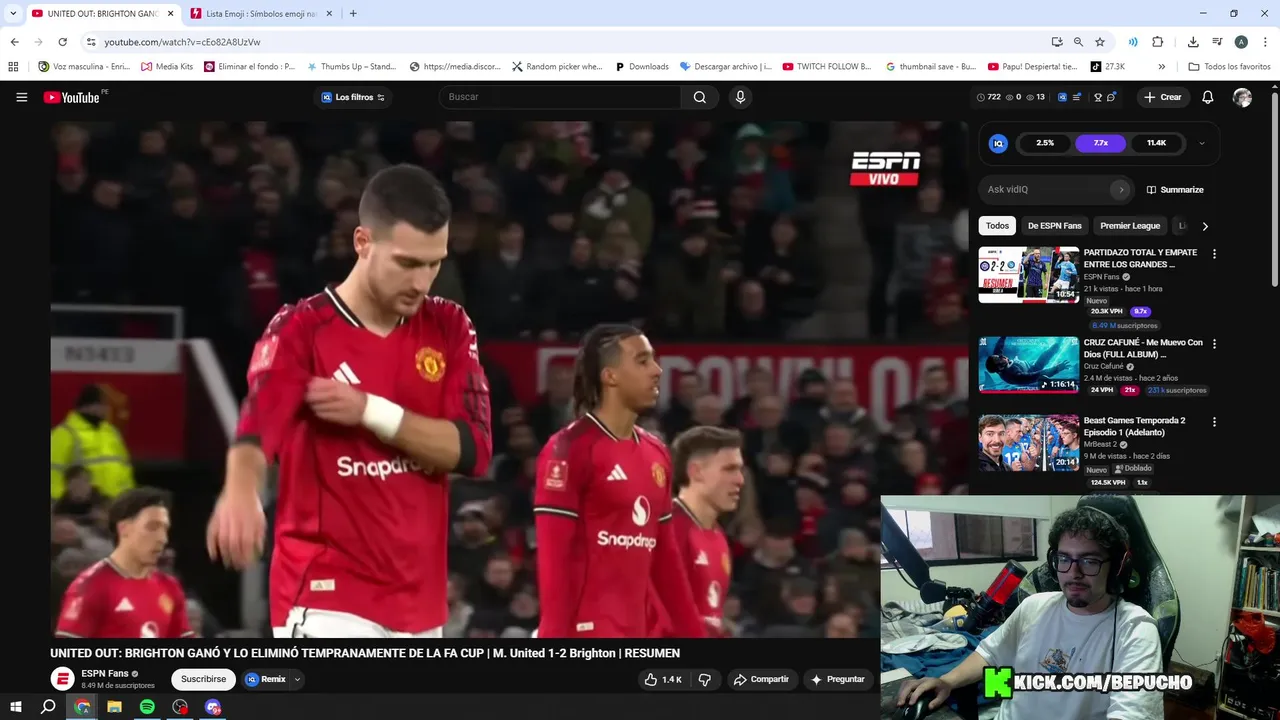
Task: Submit the Ask vidIQ arrow button
Action: pyautogui.click(x=1121, y=189)
